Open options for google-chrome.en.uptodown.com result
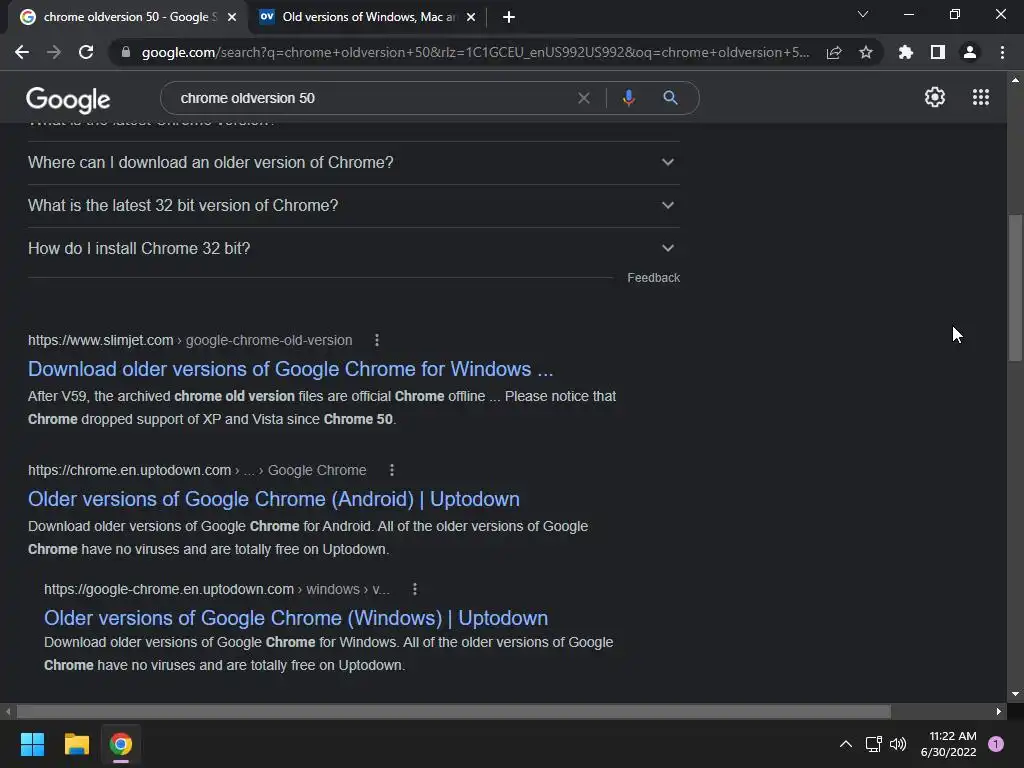Viewport: 1024px width, 768px height. coord(415,589)
